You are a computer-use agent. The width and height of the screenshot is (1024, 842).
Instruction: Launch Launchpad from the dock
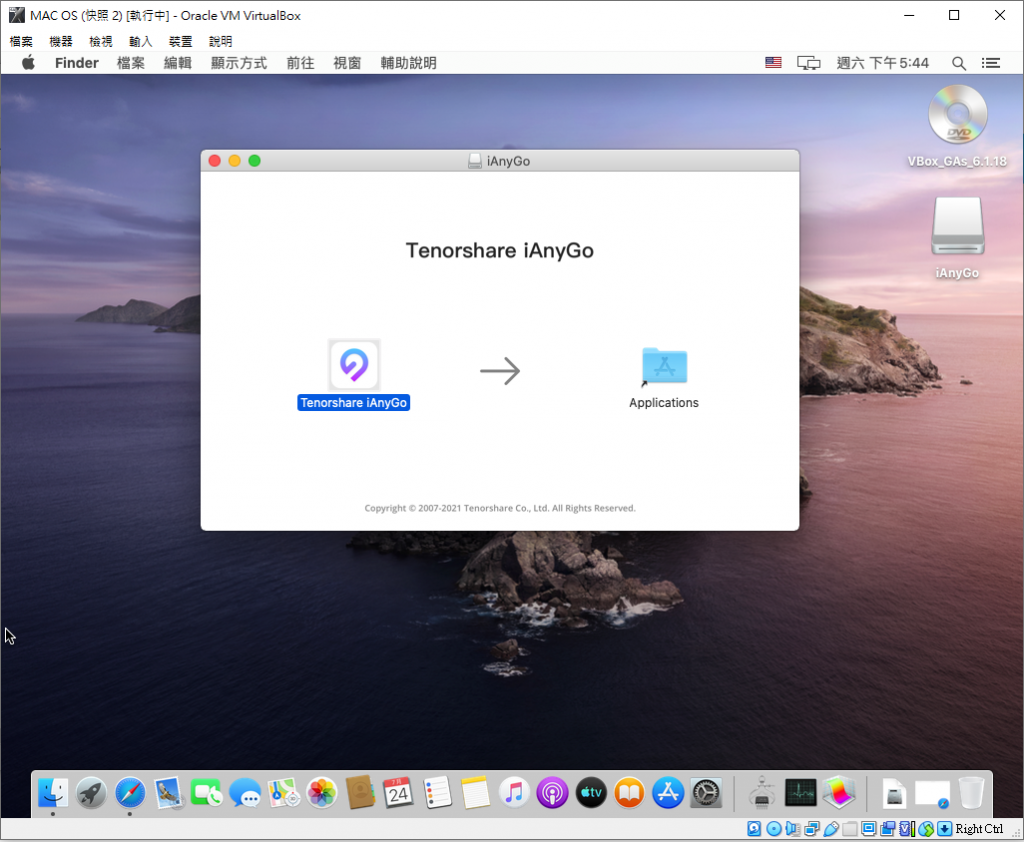tap(91, 793)
